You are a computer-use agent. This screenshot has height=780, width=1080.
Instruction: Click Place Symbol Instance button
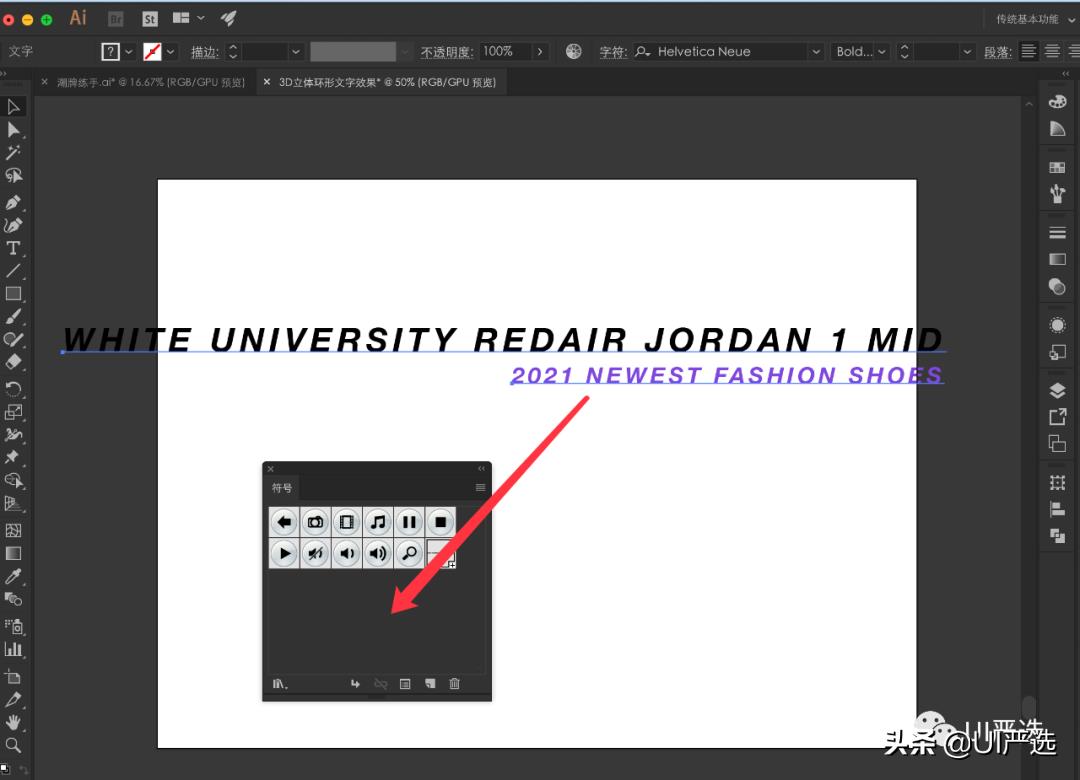355,684
